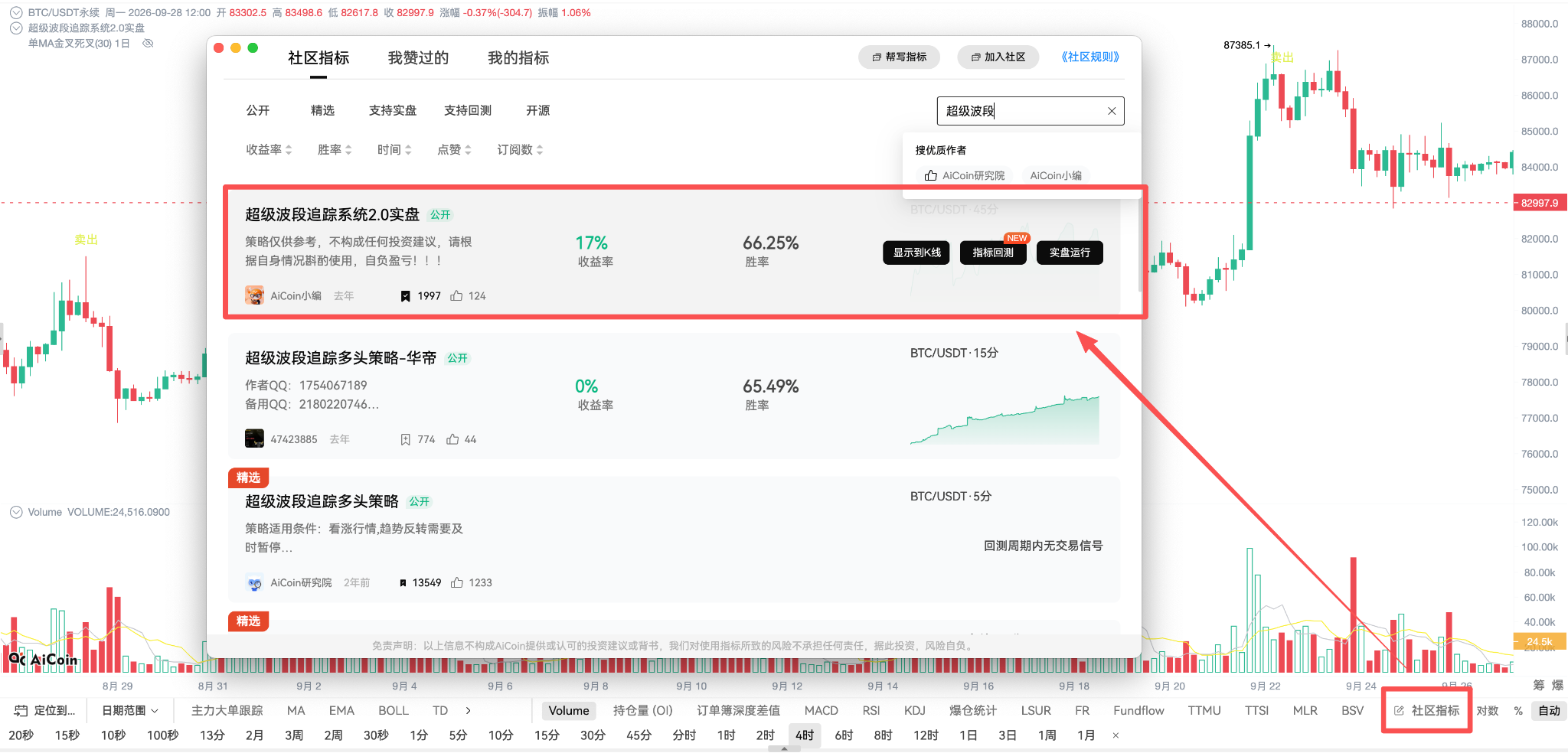This screenshot has height=753, width=1568.
Task: Collapse the 超级波段追踪系统2.0实盘 legend chevron
Action: [x=16, y=28]
